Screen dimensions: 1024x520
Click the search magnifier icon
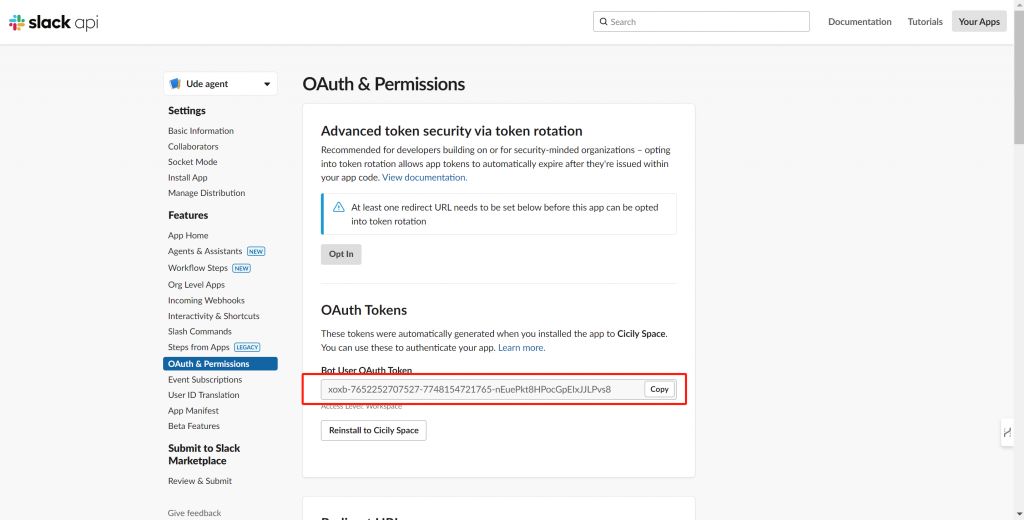[603, 22]
